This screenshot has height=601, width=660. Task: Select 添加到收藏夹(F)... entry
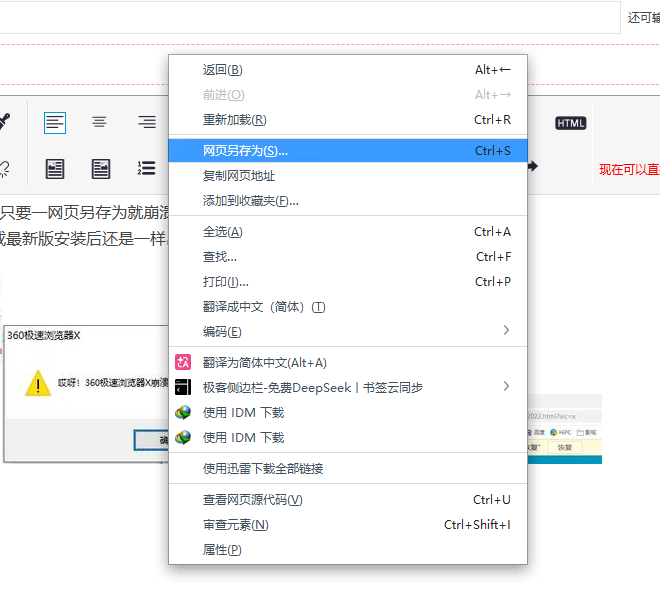348,201
